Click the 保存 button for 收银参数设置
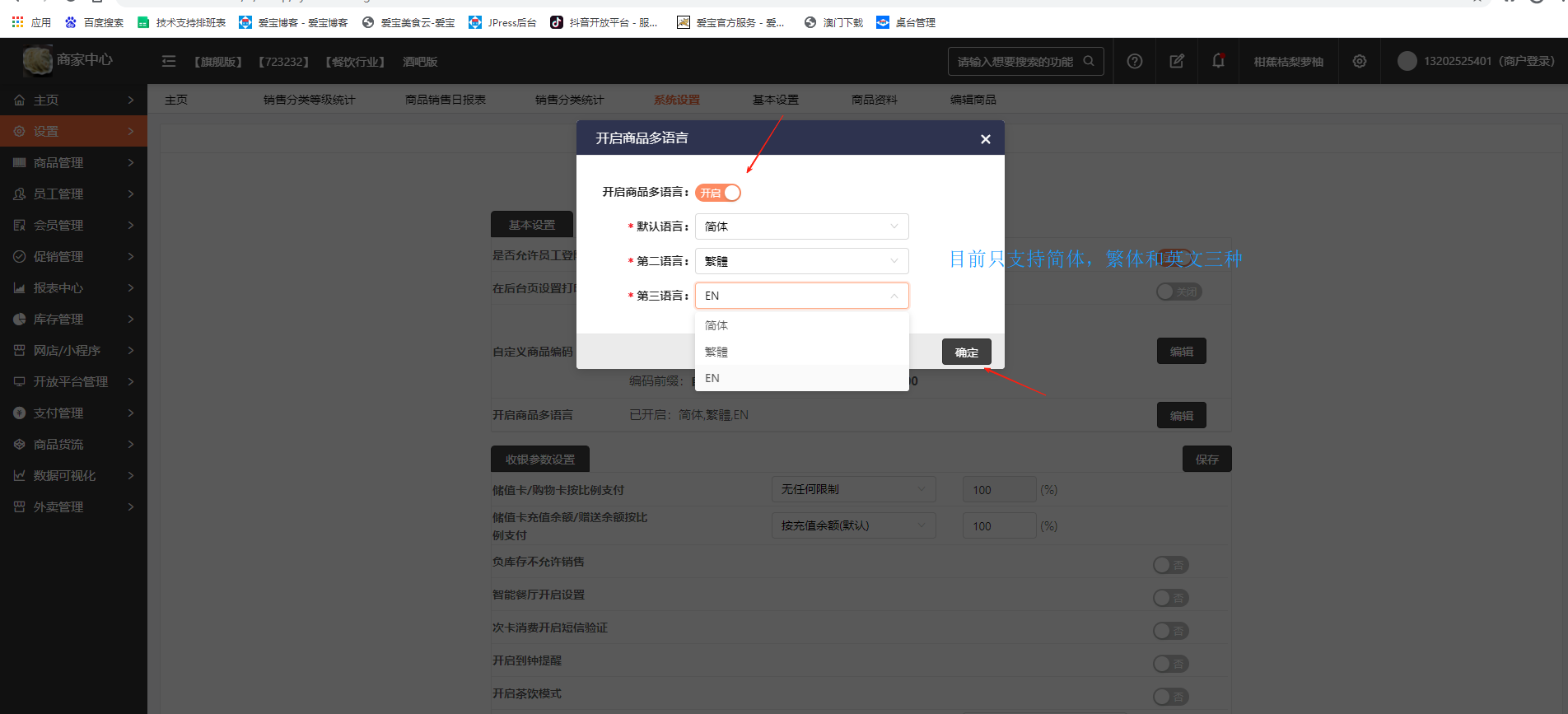Viewport: 1568px width, 714px height. pyautogui.click(x=1206, y=460)
